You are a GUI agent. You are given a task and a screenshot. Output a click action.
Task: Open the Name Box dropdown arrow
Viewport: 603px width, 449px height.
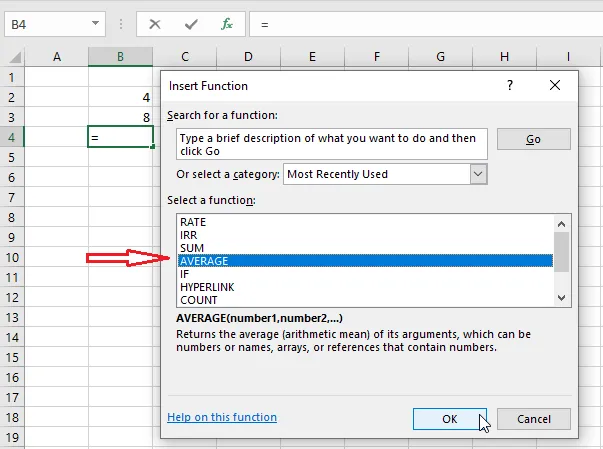pyautogui.click(x=95, y=23)
